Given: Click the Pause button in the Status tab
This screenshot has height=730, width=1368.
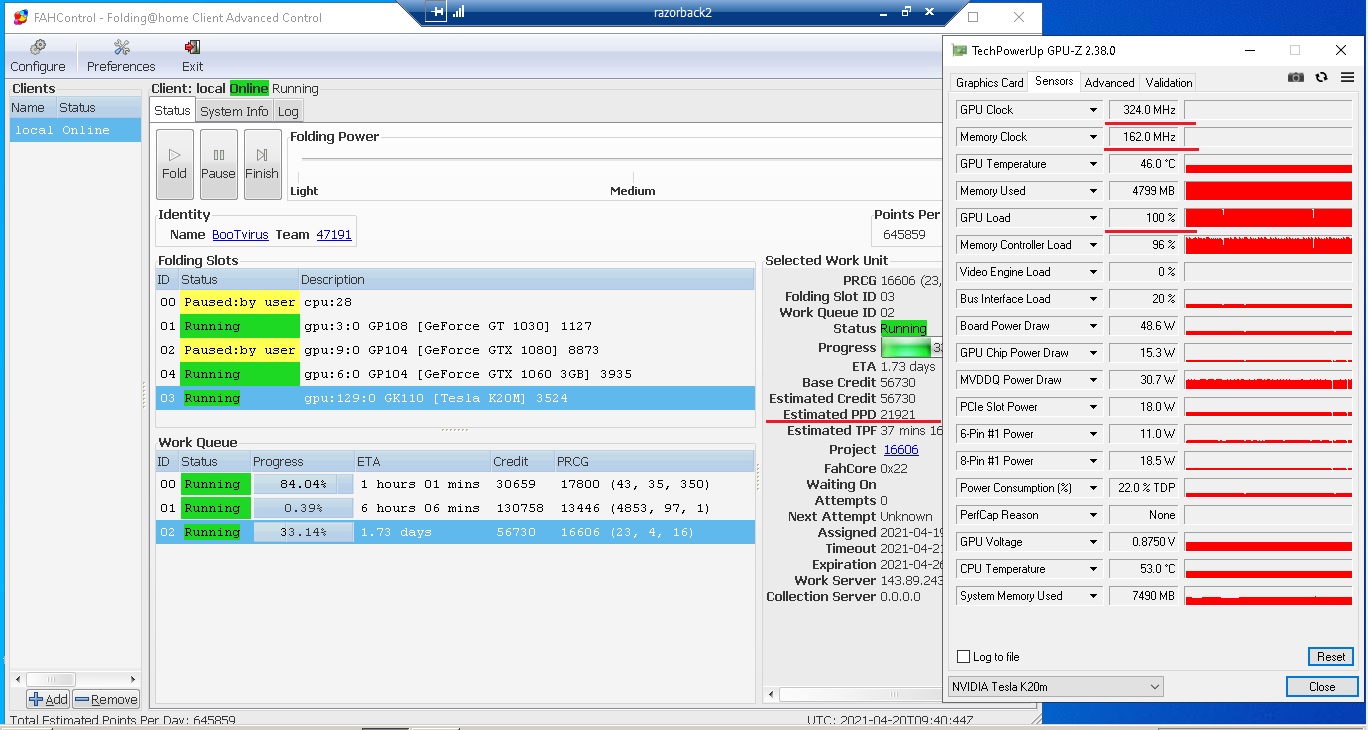Looking at the screenshot, I should [218, 164].
